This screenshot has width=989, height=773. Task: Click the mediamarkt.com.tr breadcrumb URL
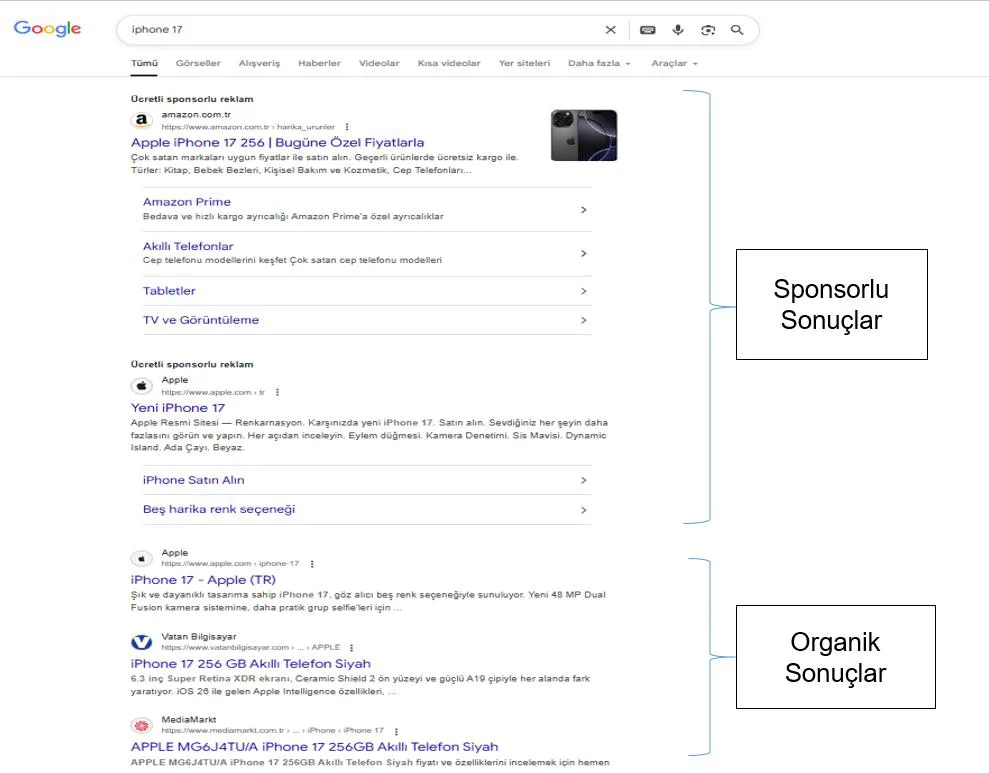pyautogui.click(x=272, y=730)
